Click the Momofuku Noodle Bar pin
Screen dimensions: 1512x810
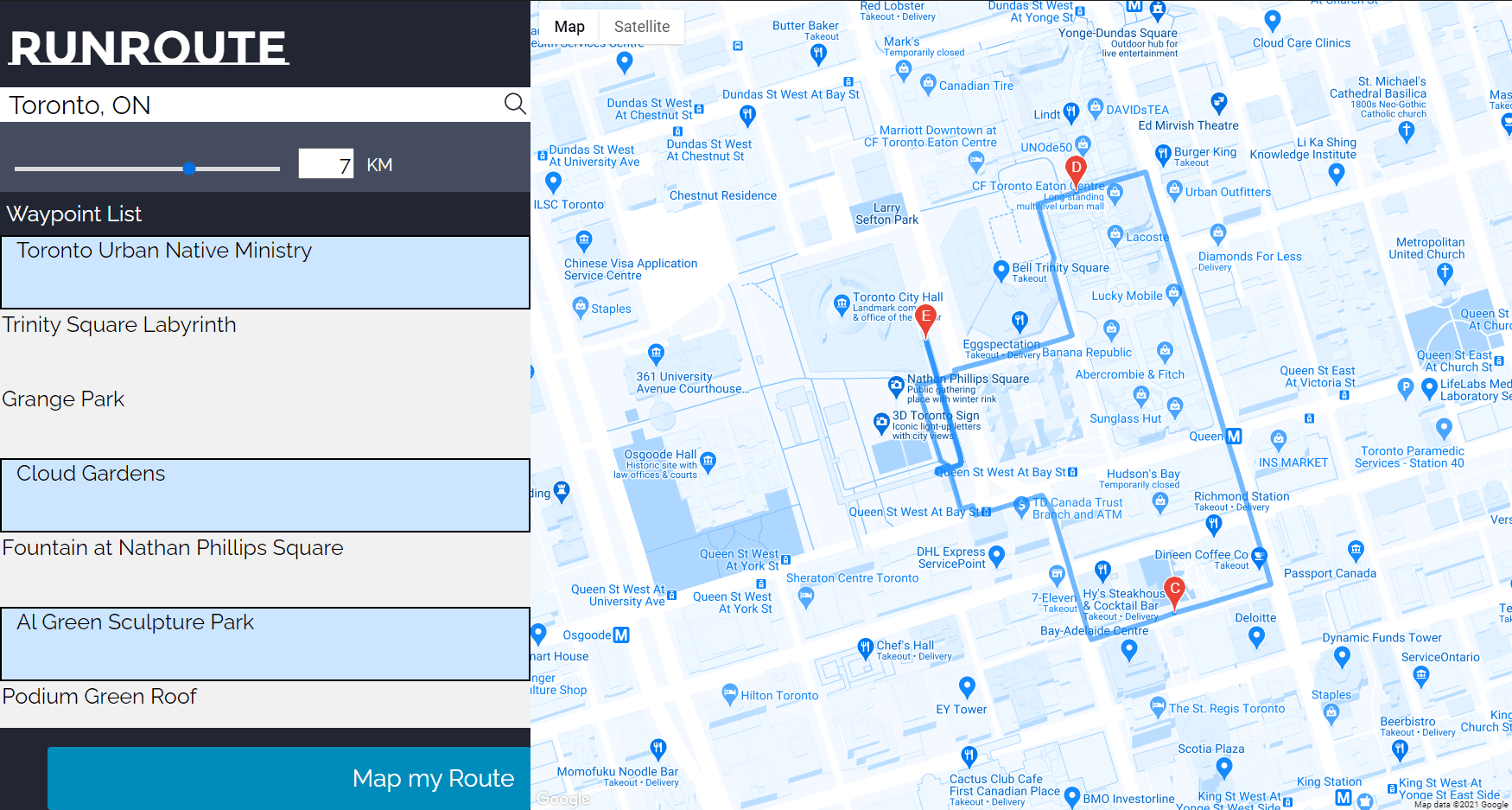click(658, 749)
